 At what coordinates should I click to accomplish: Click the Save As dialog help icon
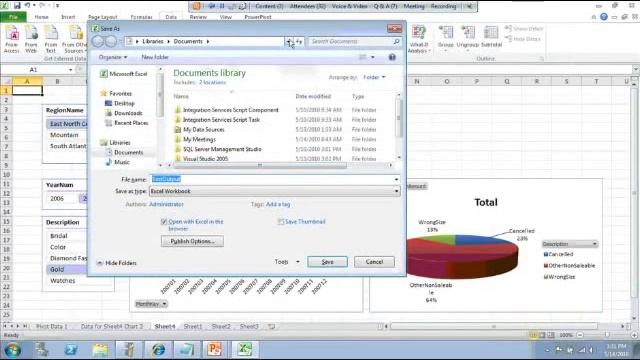(392, 57)
